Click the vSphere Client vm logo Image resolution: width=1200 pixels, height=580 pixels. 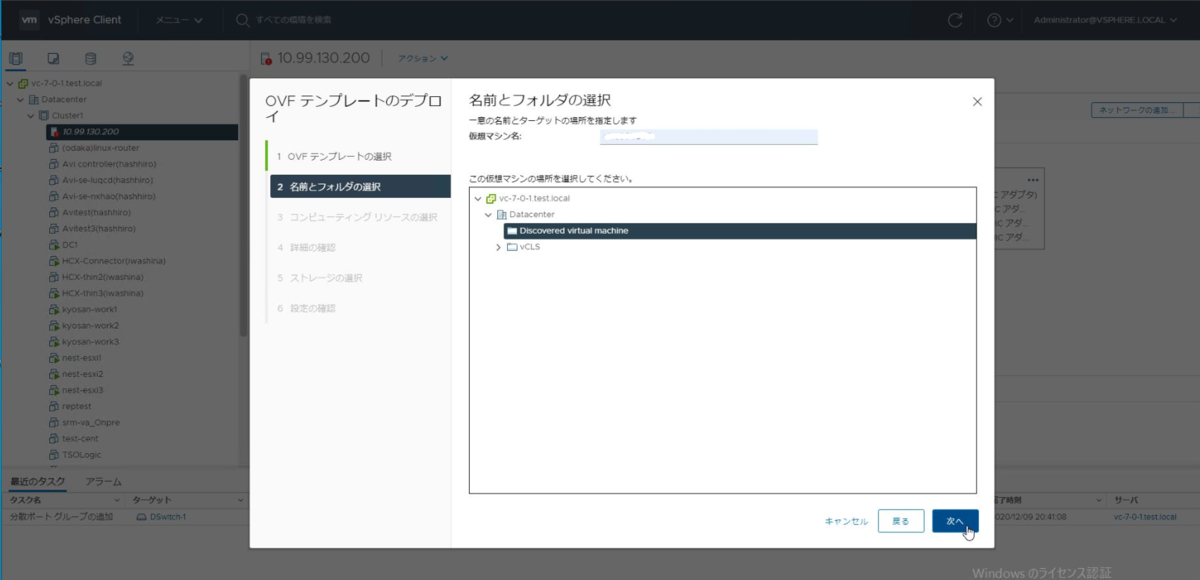[x=29, y=20]
